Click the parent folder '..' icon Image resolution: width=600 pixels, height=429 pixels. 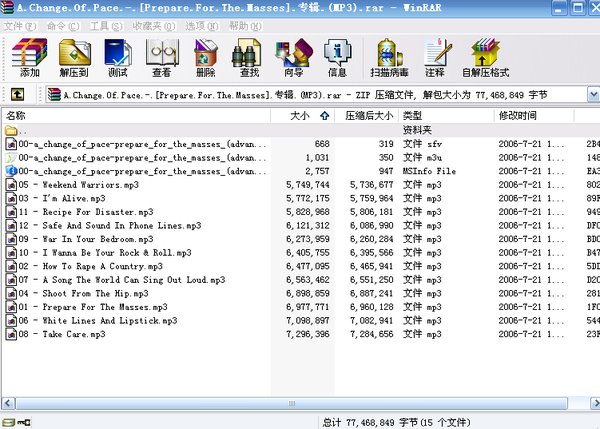point(11,130)
